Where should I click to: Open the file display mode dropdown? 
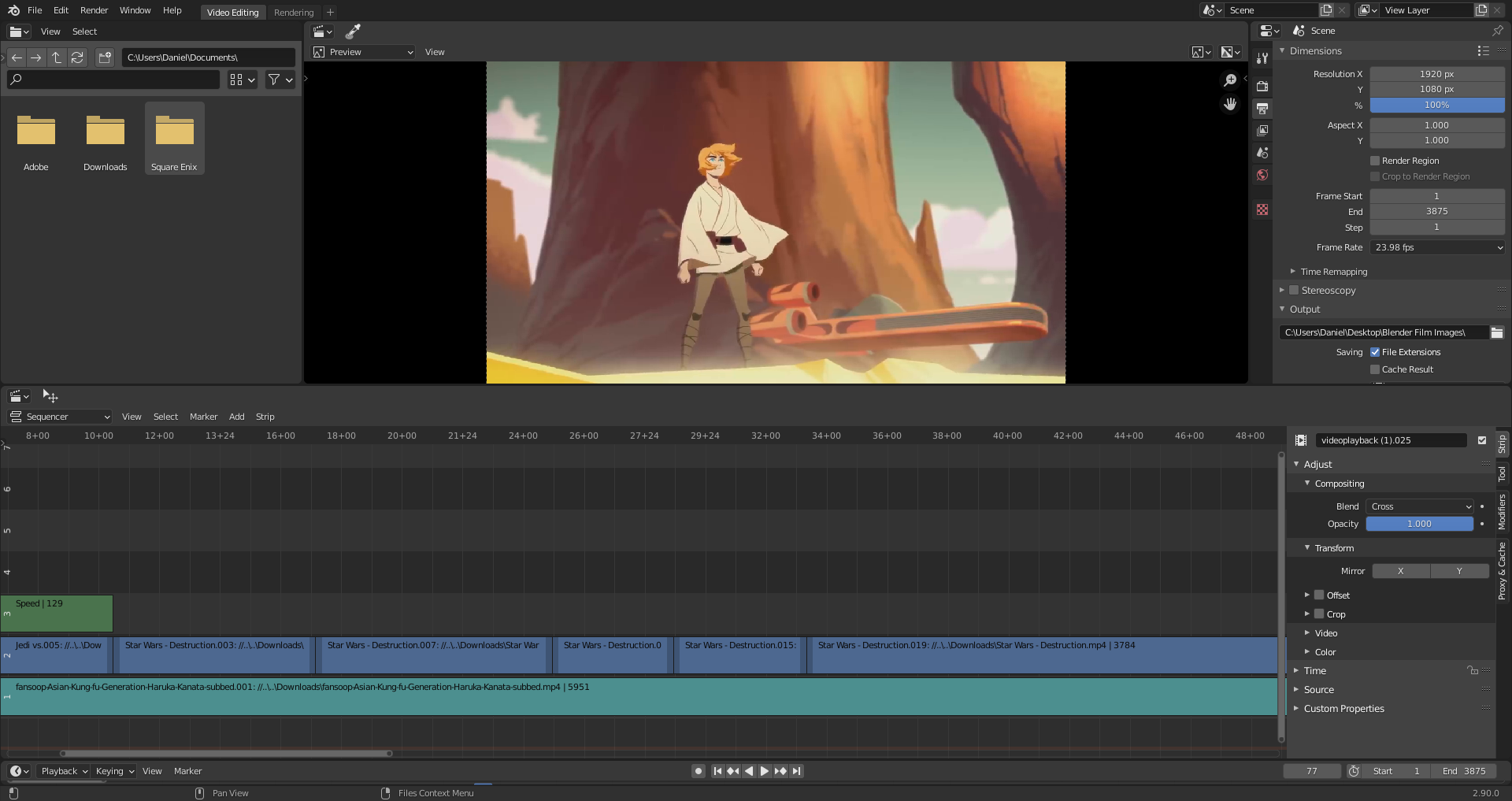pos(243,80)
